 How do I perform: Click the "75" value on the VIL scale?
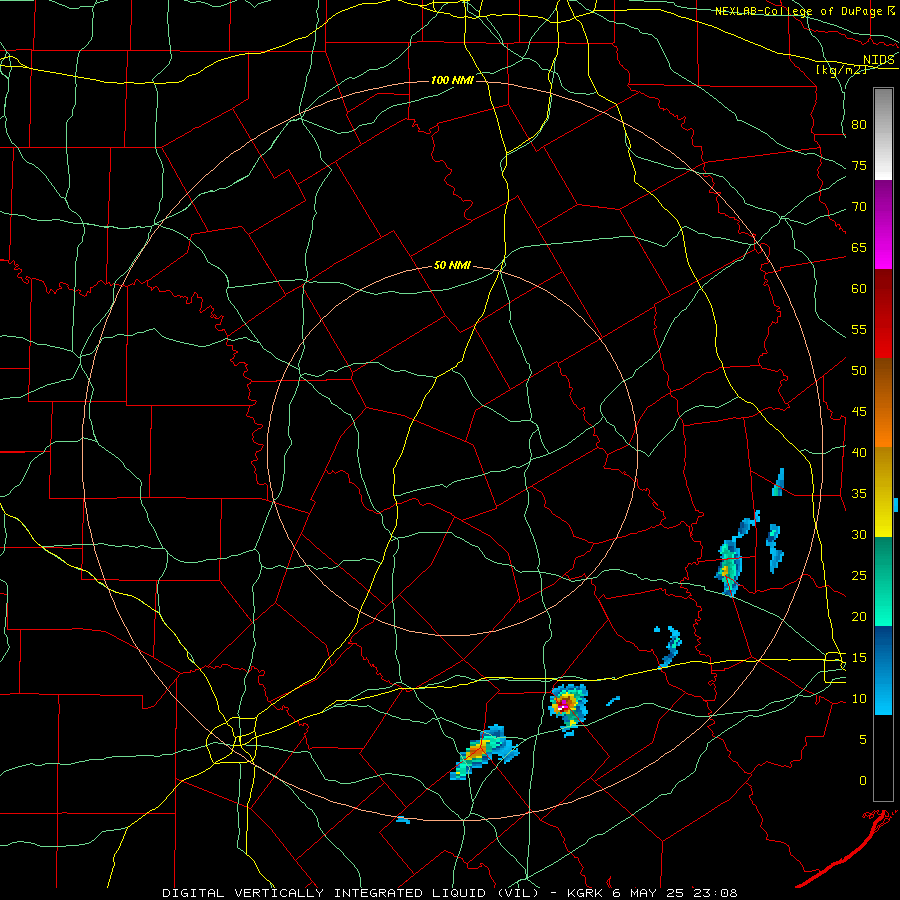coord(859,166)
